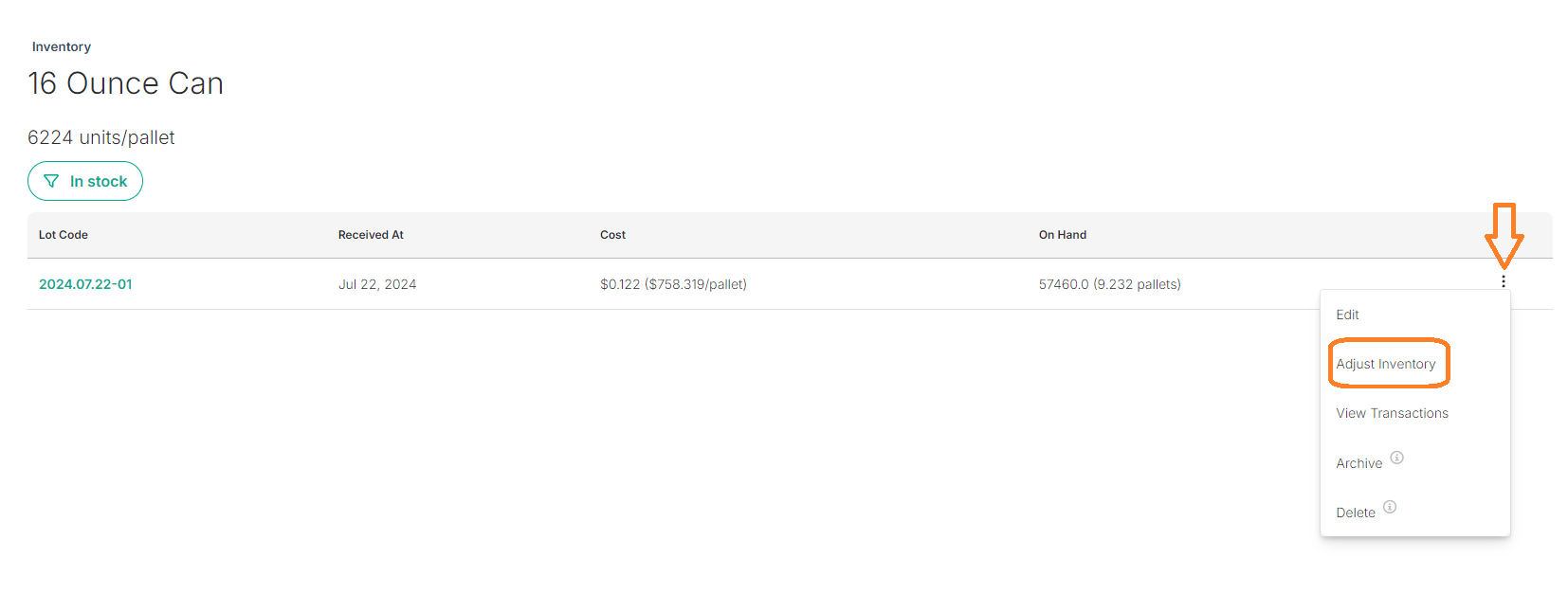Select Edit from the row menu

1347,315
